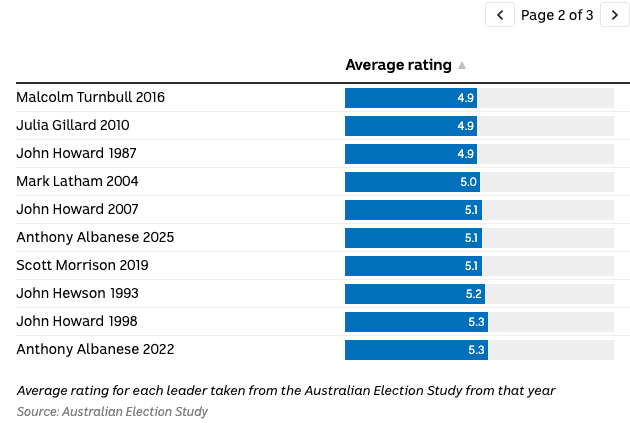Click Anthony Albanese 2022 row label
The width and height of the screenshot is (630, 423).
95,350
